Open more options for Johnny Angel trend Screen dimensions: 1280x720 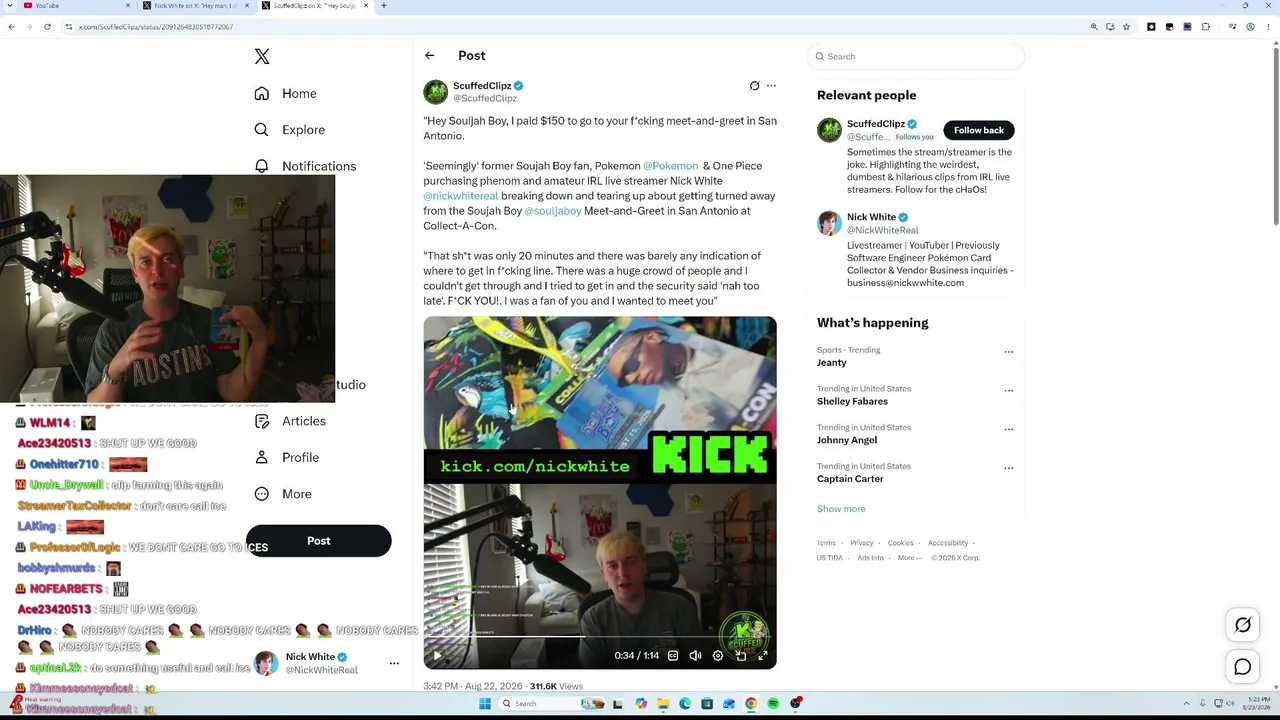(x=1008, y=430)
